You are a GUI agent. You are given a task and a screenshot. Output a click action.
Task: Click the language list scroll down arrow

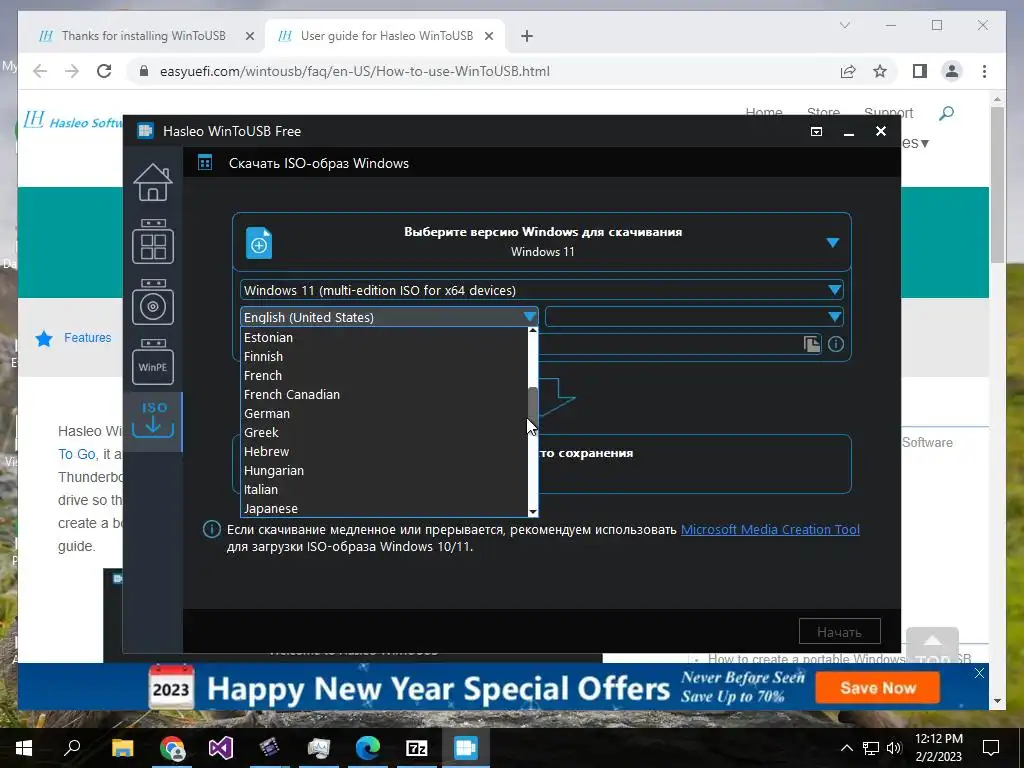(533, 512)
